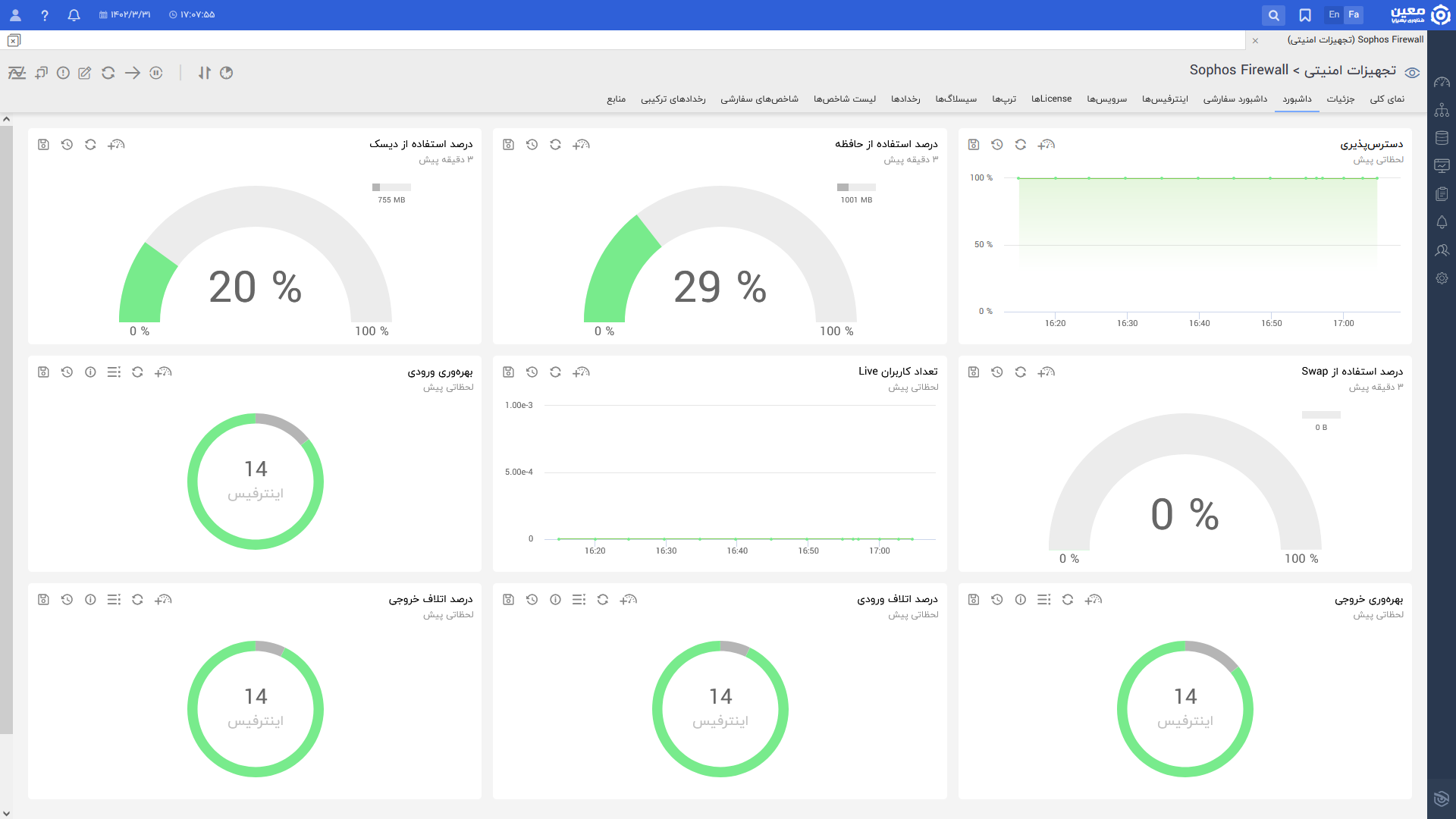Viewport: 1456px width, 819px height.
Task: Open history of Live users widget
Action: (x=532, y=372)
